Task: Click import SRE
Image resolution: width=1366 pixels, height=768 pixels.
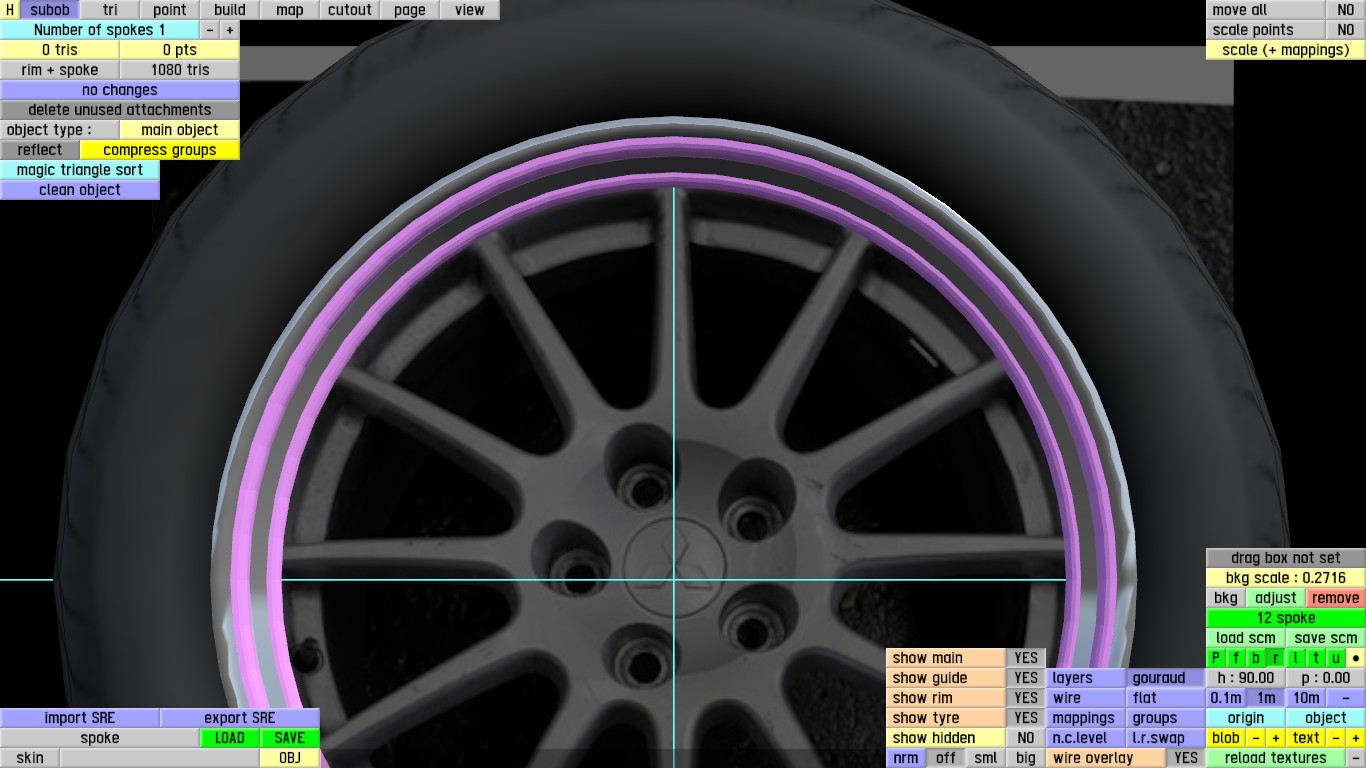Action: [x=80, y=718]
